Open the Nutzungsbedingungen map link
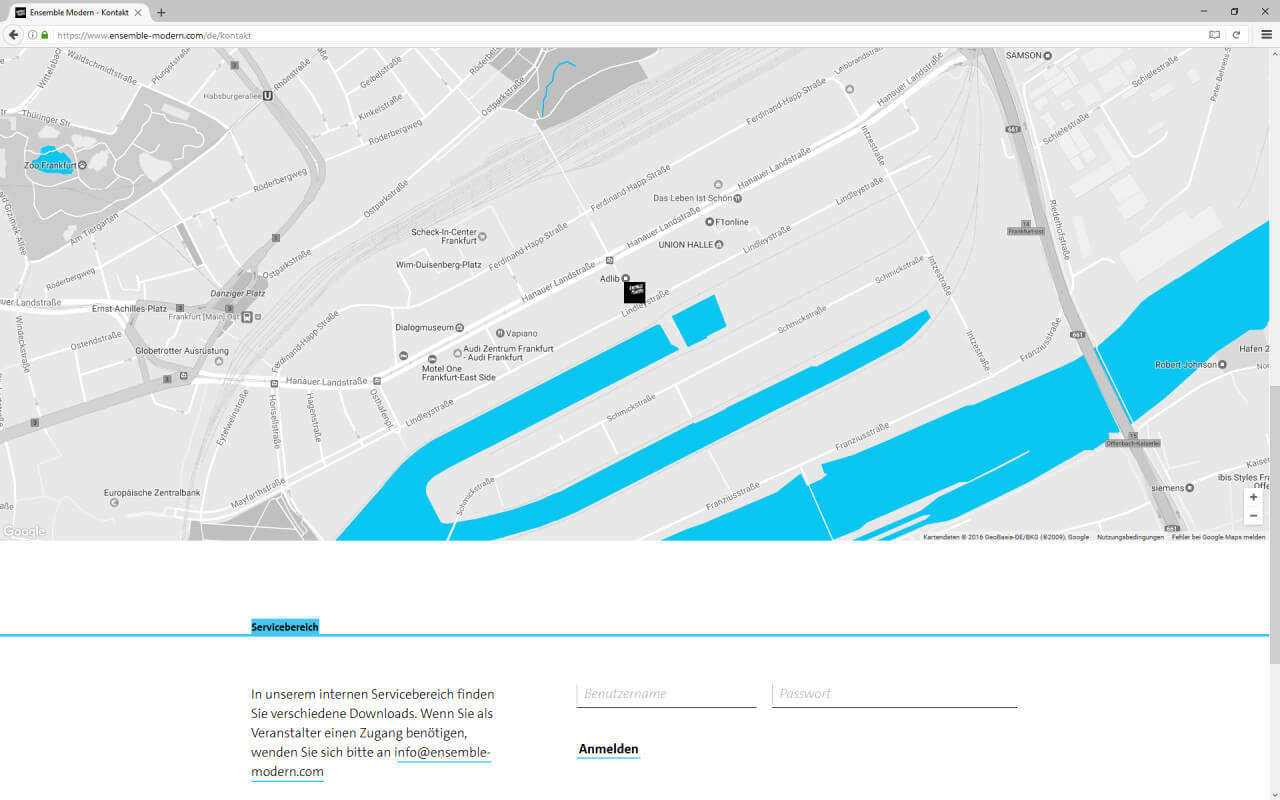1280x800 pixels. click(1130, 537)
